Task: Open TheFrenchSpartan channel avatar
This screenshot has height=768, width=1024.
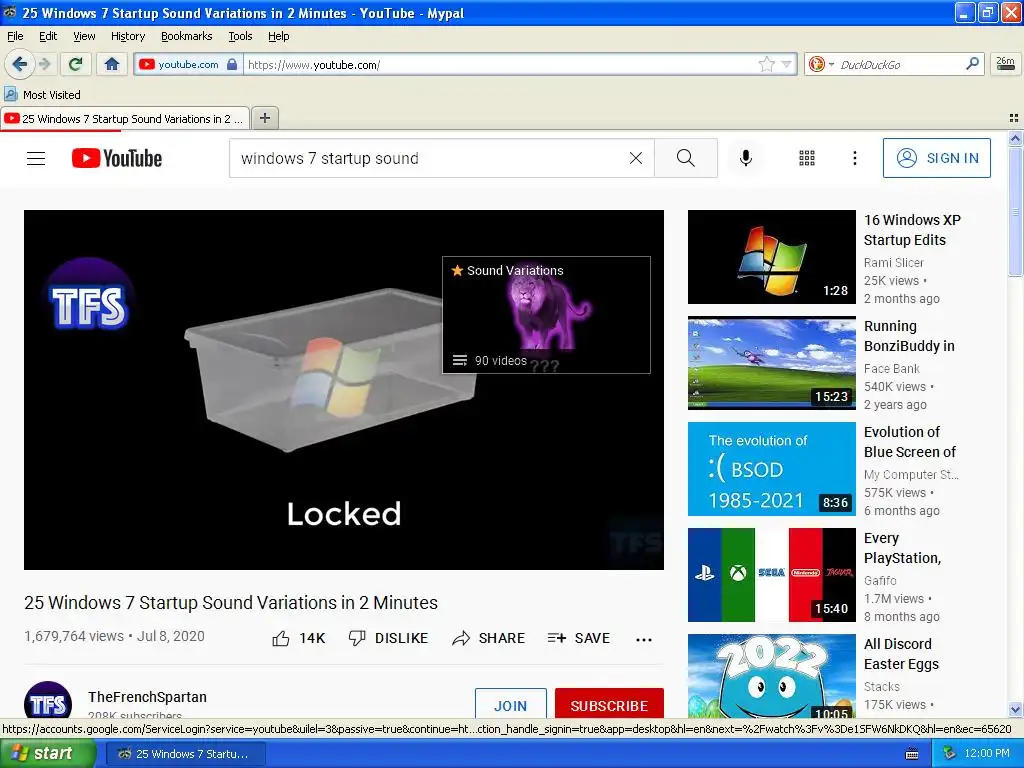Action: (48, 699)
